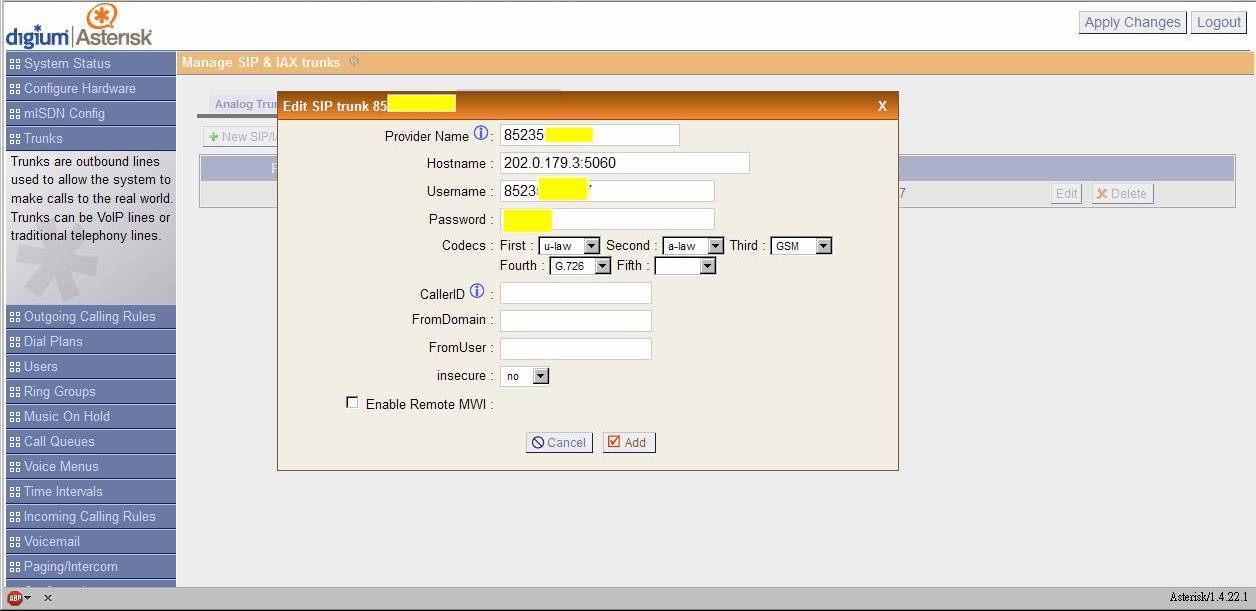This screenshot has height=611, width=1256.
Task: Click the CallerID info icon
Action: [477, 292]
